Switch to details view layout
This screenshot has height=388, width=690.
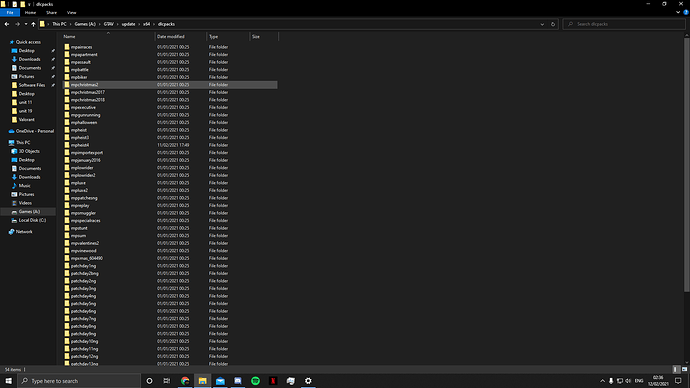(676, 370)
